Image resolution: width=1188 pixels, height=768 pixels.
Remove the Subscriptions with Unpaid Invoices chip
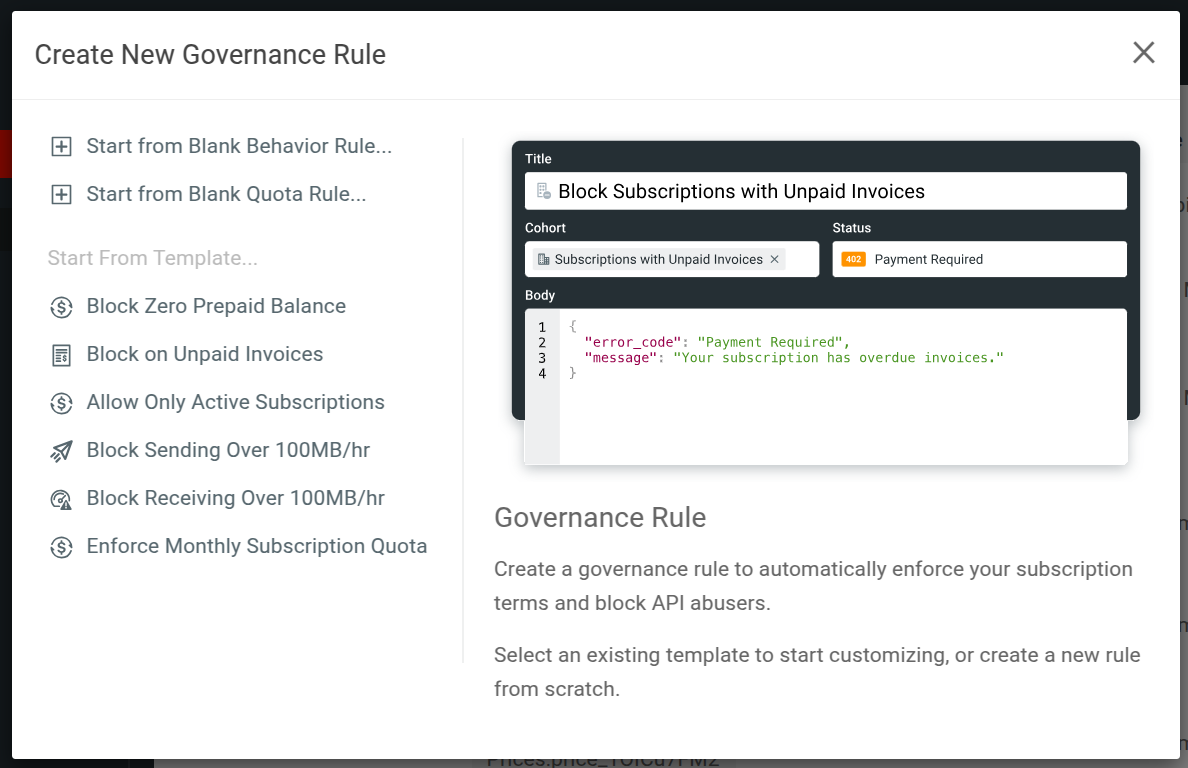774,258
